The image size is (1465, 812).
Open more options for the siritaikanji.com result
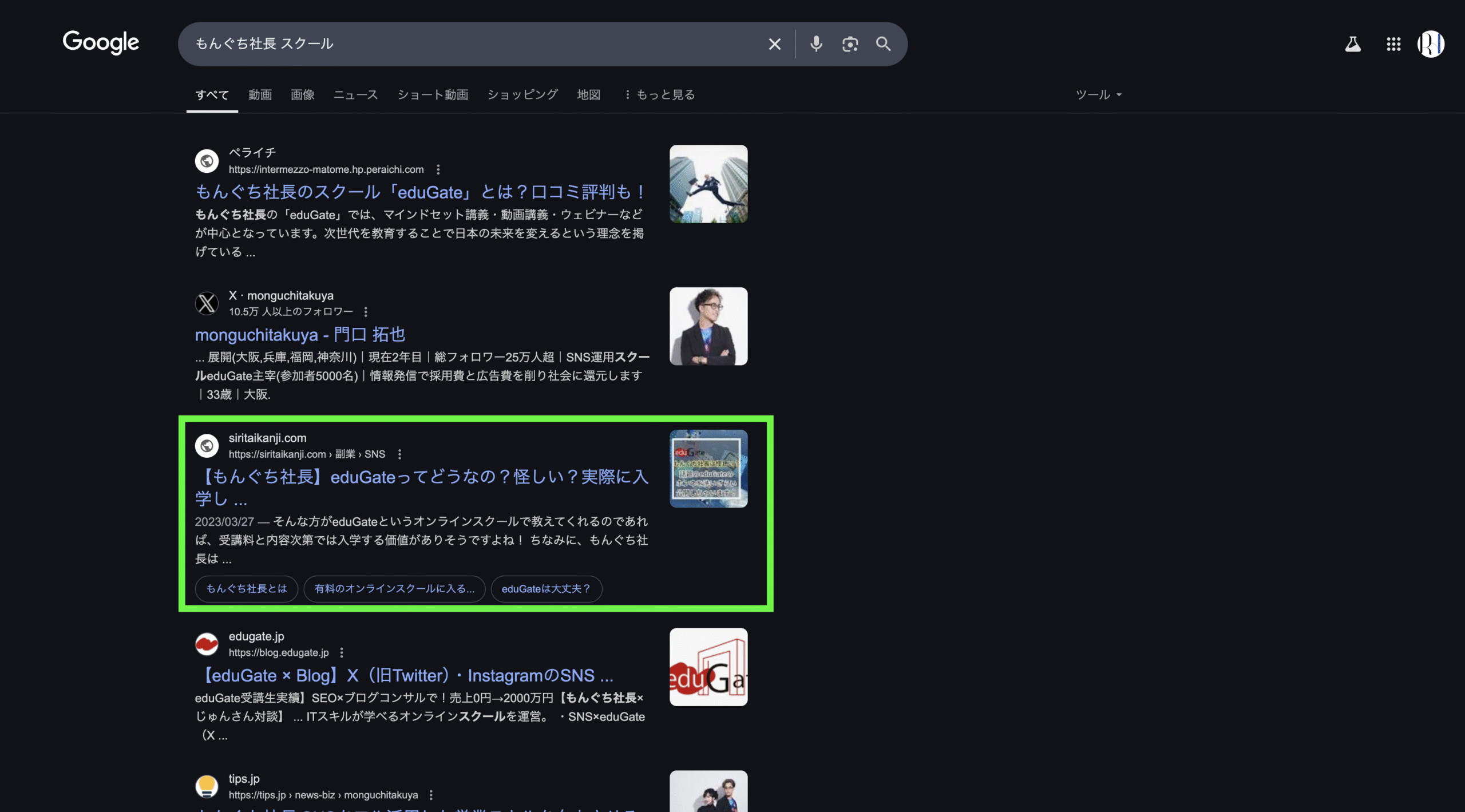pyautogui.click(x=399, y=454)
